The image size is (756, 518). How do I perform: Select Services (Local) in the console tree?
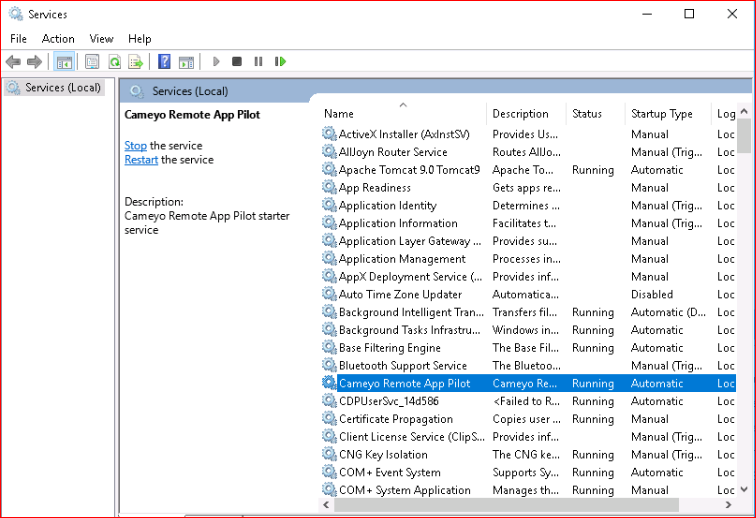click(x=63, y=88)
